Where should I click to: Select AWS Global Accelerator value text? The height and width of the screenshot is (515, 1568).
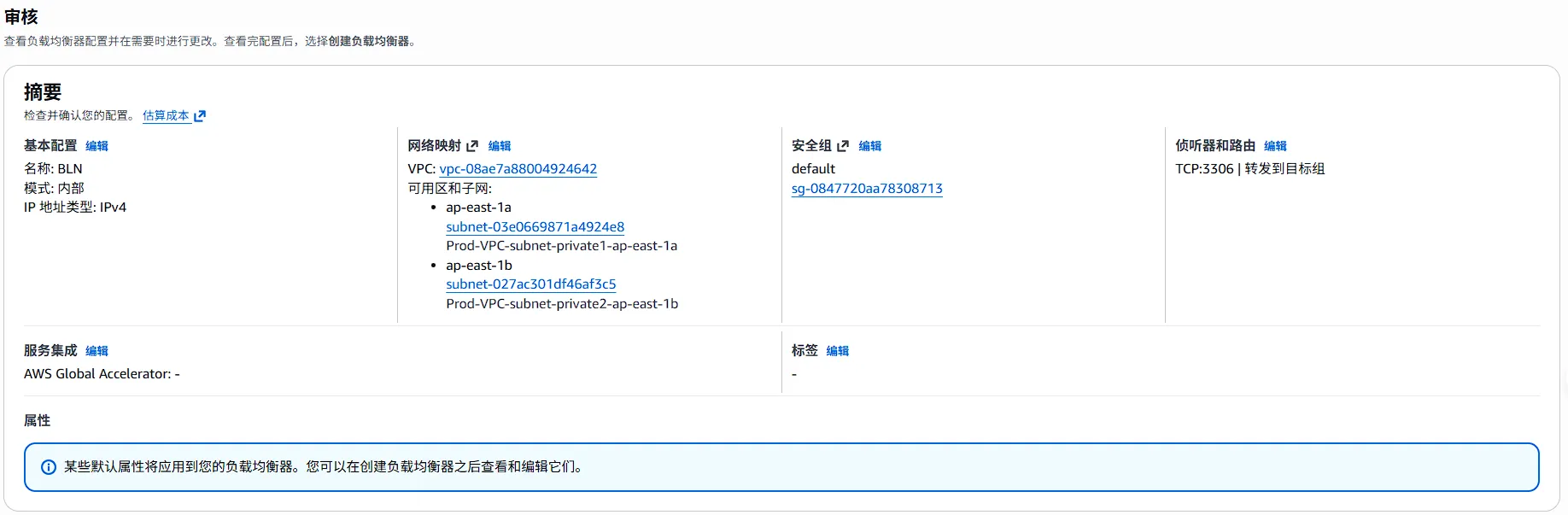[x=102, y=374]
